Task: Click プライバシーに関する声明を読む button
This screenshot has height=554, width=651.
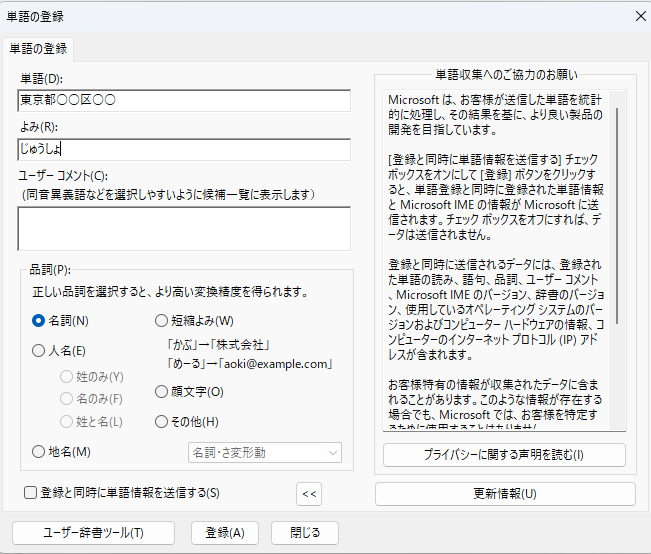Action: tap(504, 455)
